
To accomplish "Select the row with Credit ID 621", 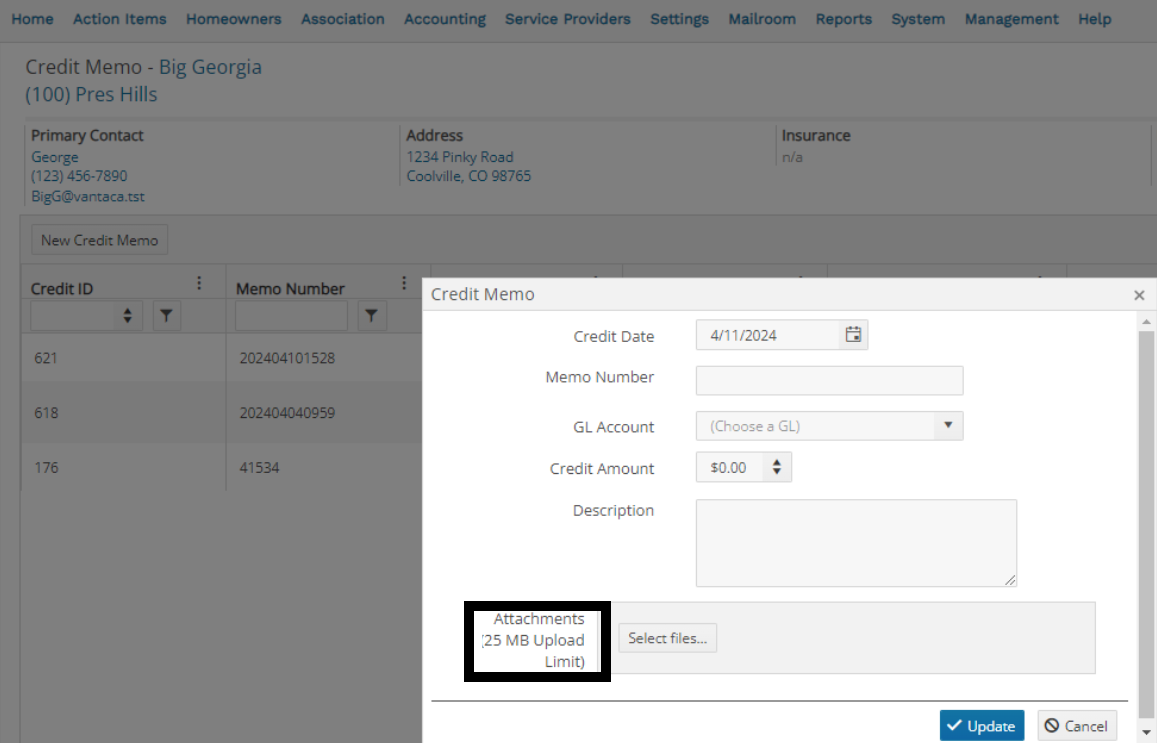I will coord(221,358).
